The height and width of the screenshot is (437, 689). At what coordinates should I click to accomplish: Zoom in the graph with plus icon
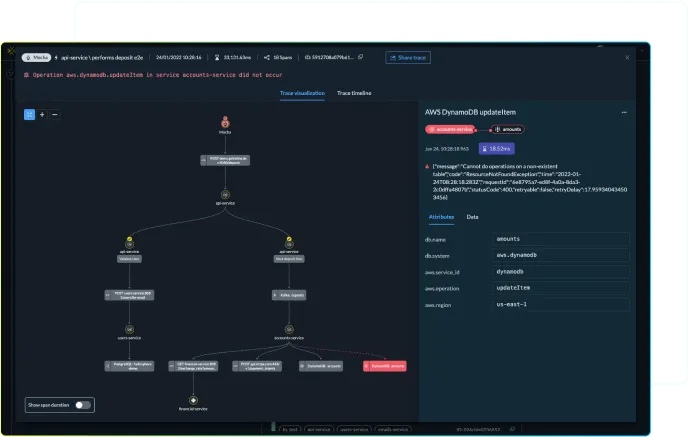pos(42,115)
